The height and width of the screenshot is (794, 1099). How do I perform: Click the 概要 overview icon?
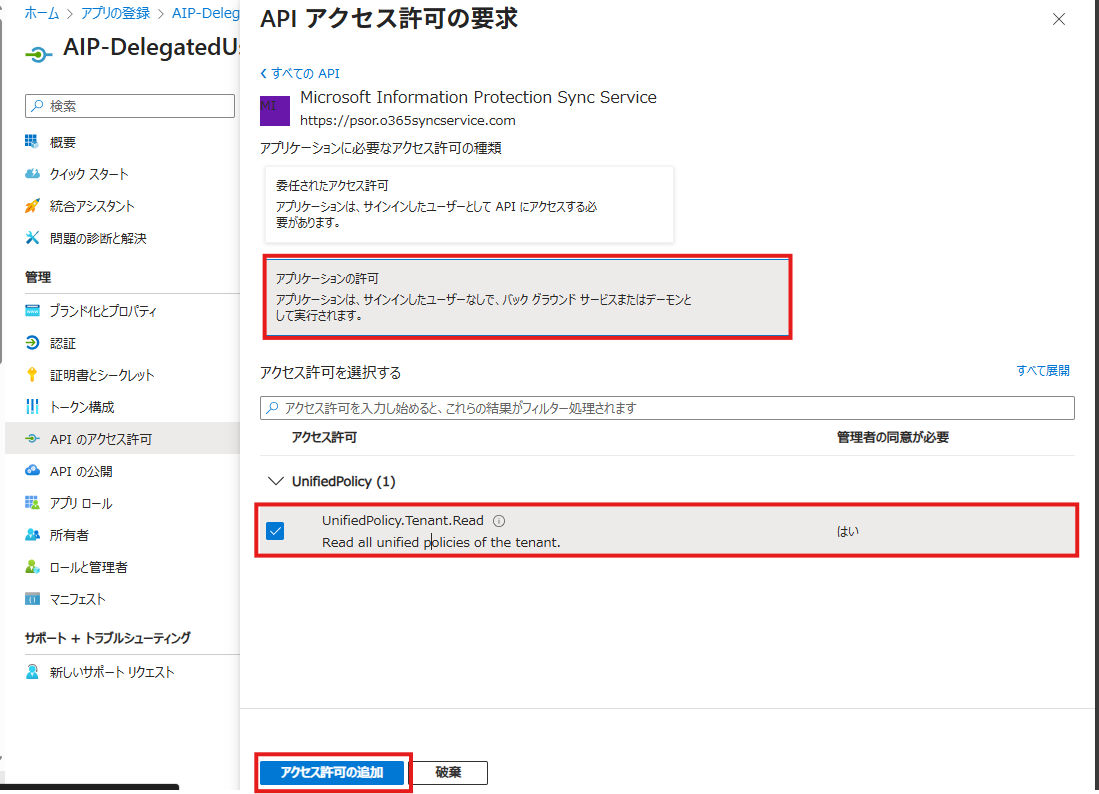(x=32, y=142)
